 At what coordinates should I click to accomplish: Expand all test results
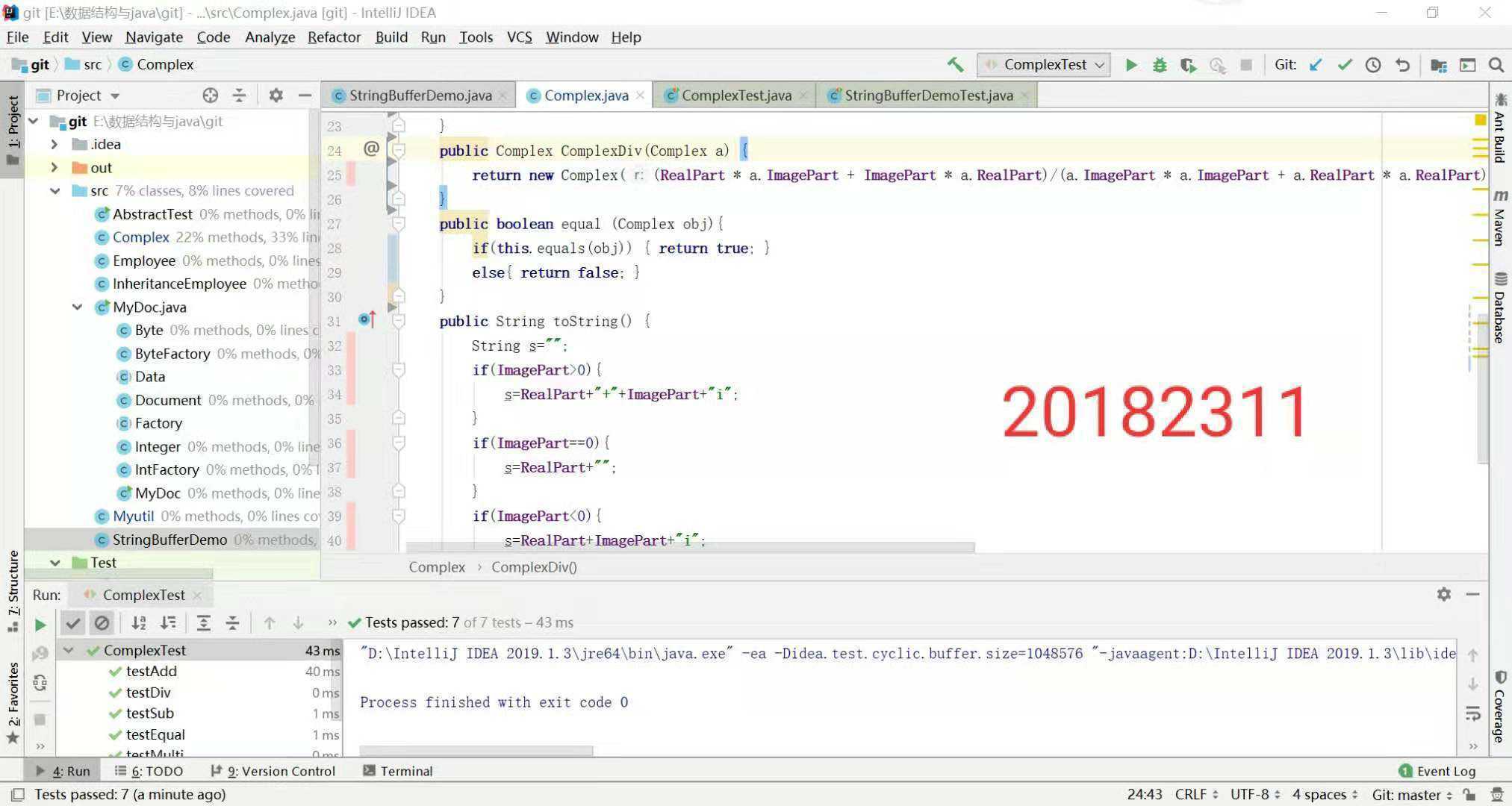coord(203,622)
